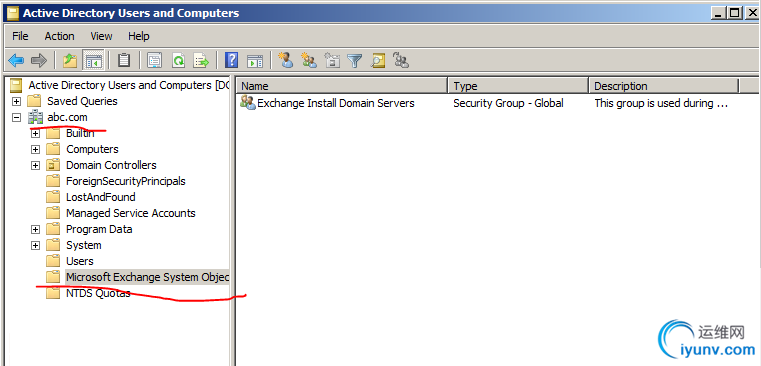Select the LostAndFound folder

(x=100, y=197)
